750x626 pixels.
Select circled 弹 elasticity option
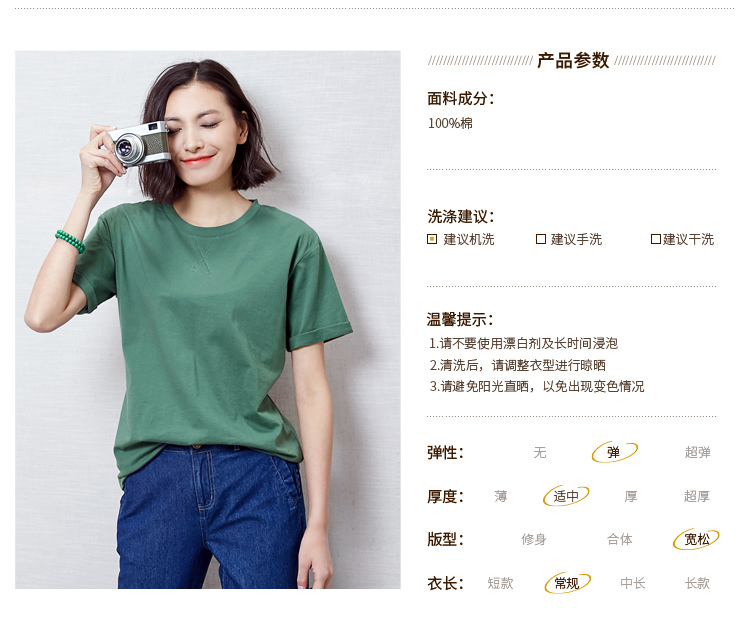(x=614, y=452)
